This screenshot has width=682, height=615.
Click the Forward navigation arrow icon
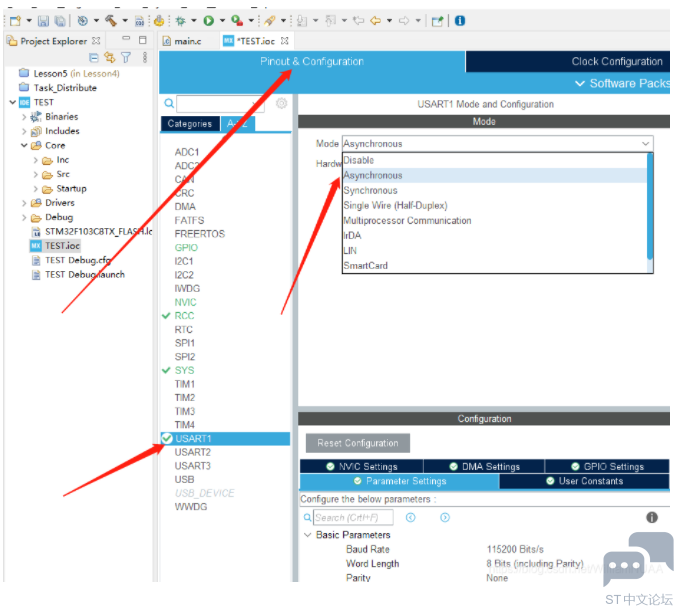click(404, 20)
